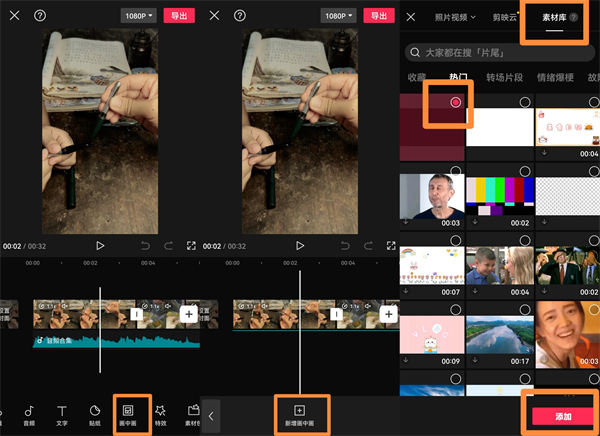
Task: Tick the circle on the bald man clip
Action: (456, 171)
